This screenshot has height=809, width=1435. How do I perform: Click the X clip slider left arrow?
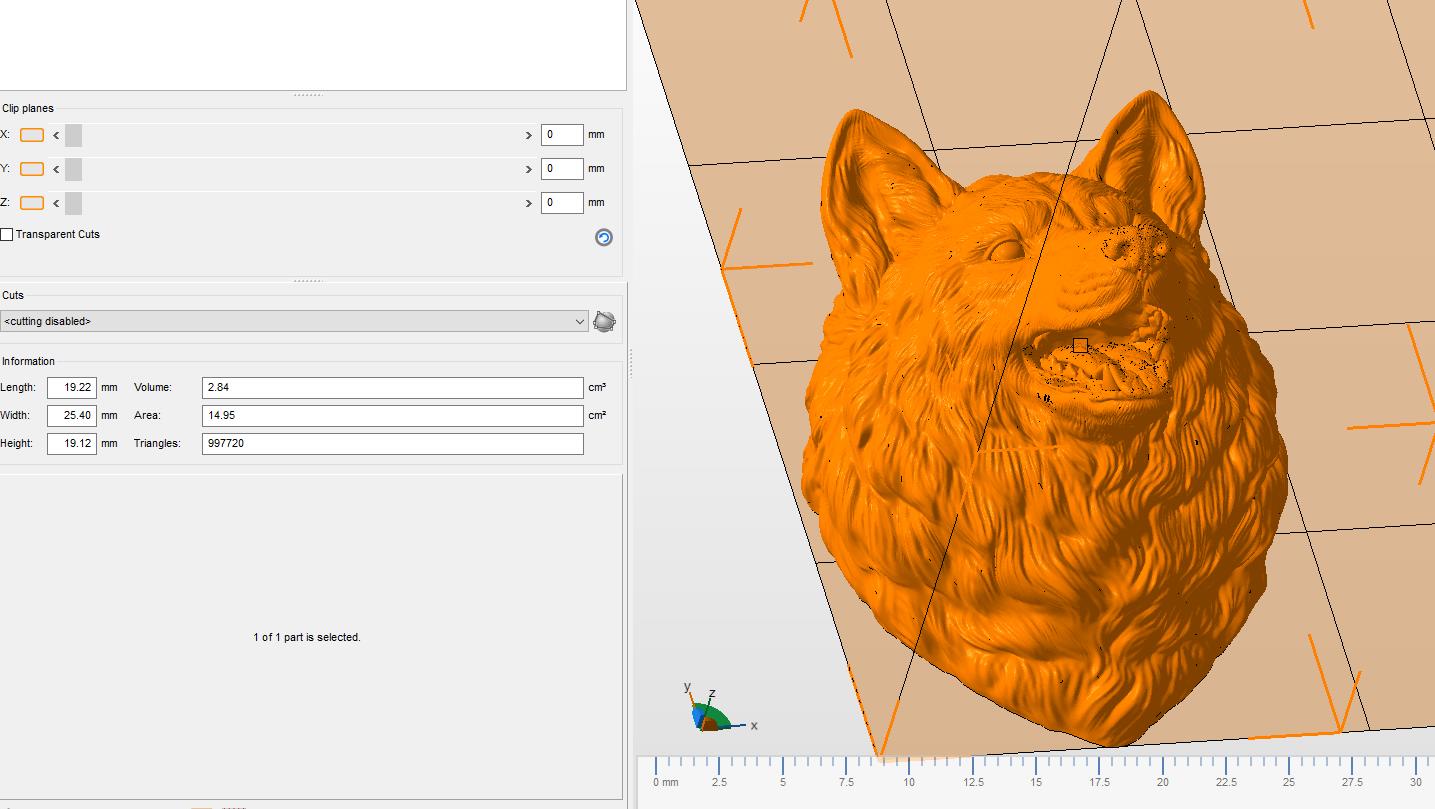[56, 135]
